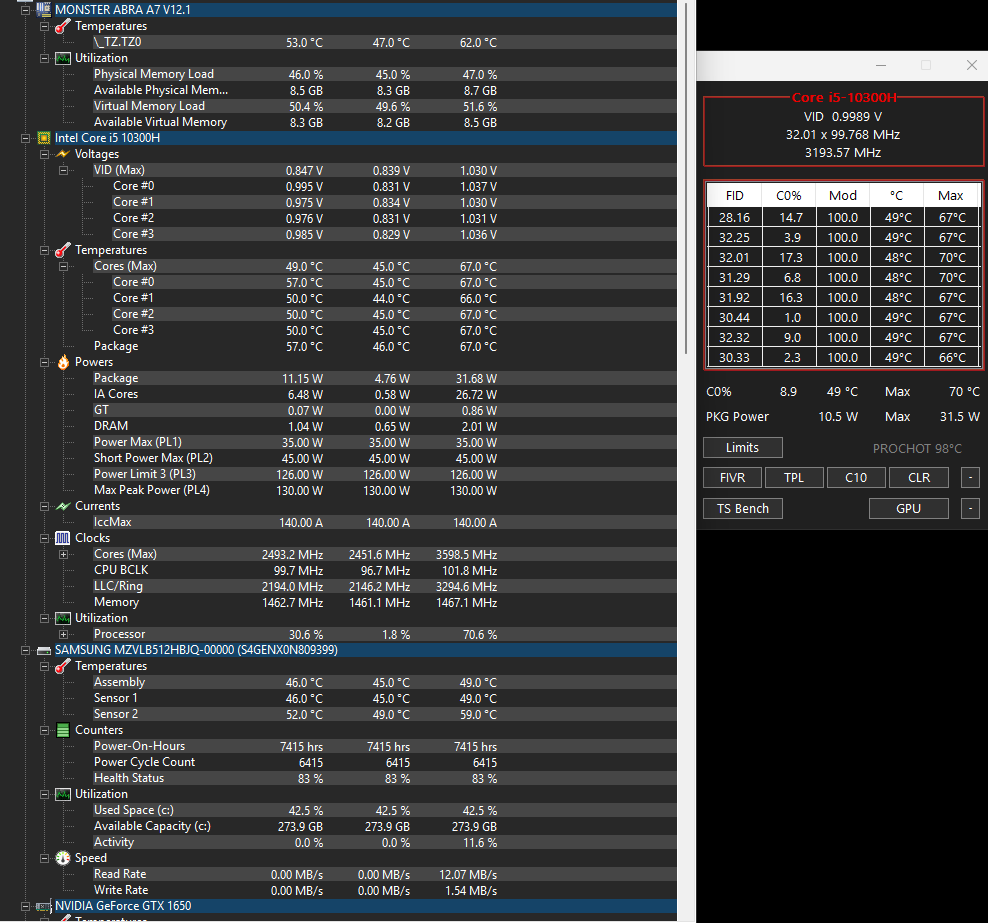Click the motherboard icon beside MONSTER ABRA A7

point(43,9)
